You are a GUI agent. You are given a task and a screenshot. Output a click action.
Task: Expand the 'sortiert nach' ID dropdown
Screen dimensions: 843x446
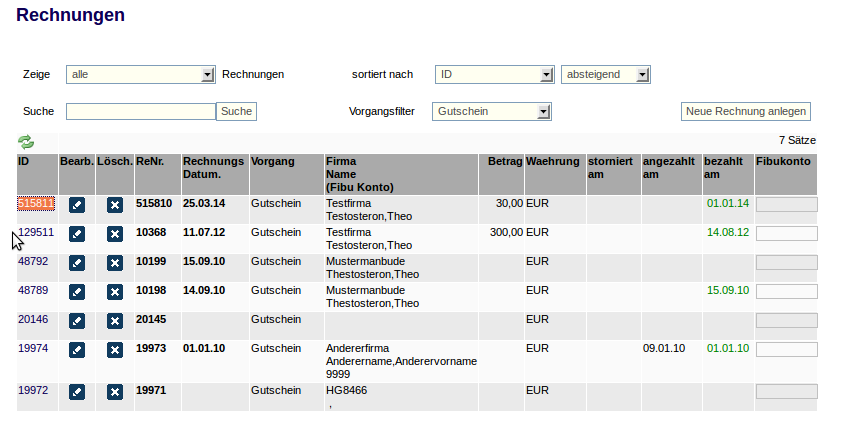494,74
